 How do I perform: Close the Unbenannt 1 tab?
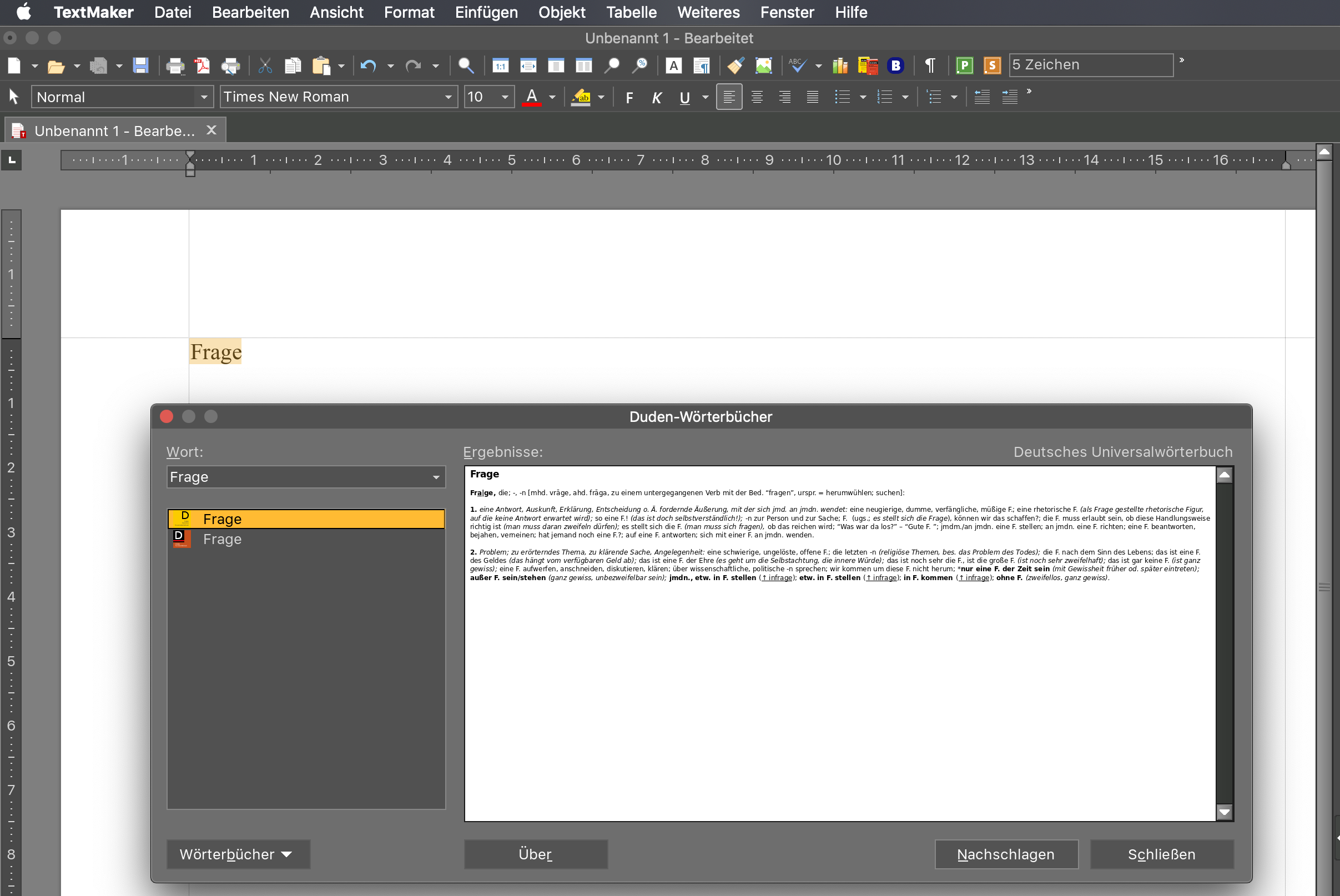(211, 130)
